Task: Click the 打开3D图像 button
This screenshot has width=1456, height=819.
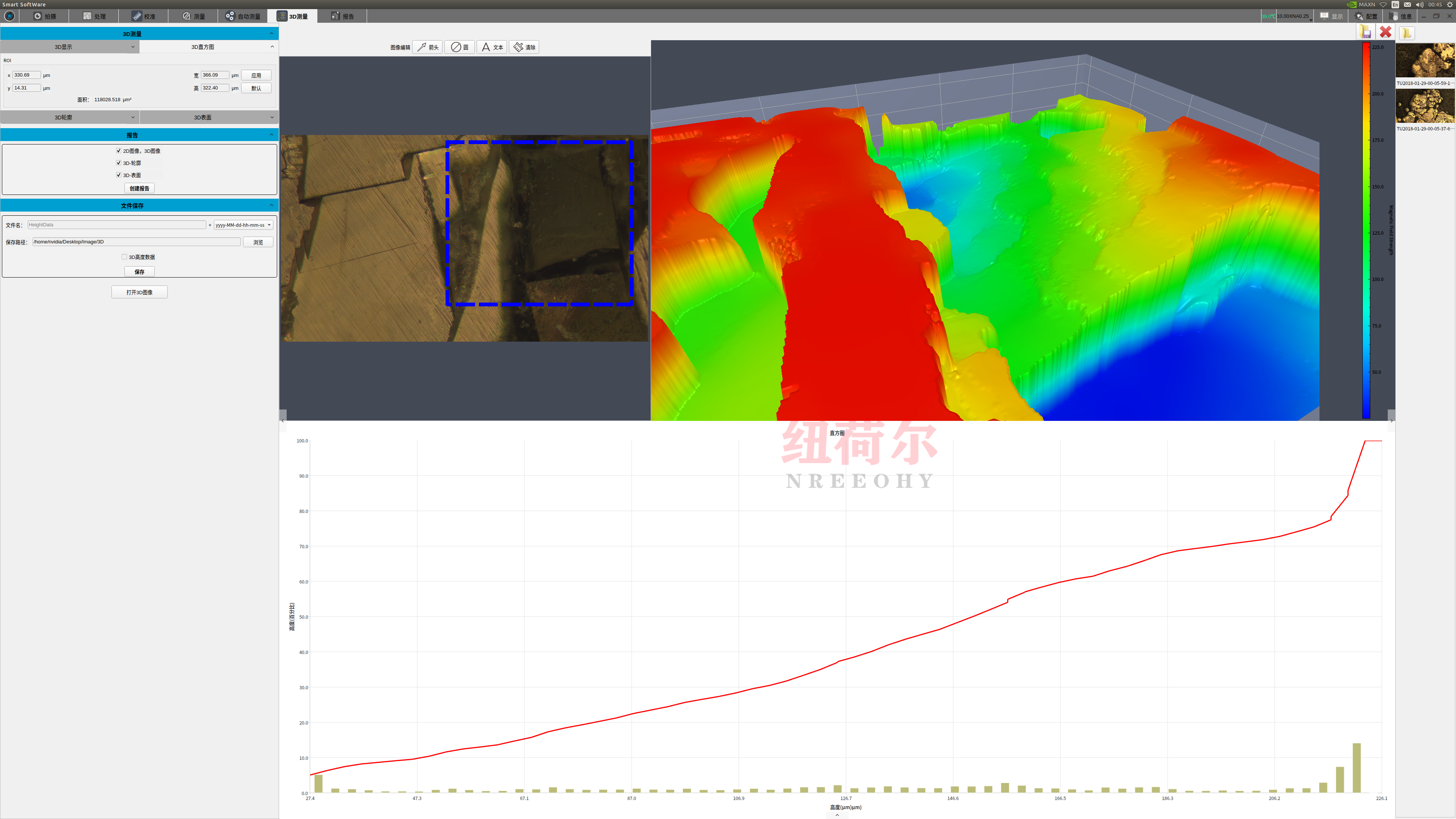Action: (x=139, y=292)
